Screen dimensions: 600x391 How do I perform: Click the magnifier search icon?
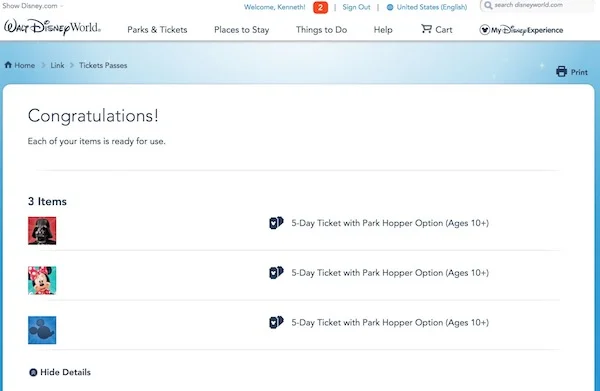[x=488, y=5]
